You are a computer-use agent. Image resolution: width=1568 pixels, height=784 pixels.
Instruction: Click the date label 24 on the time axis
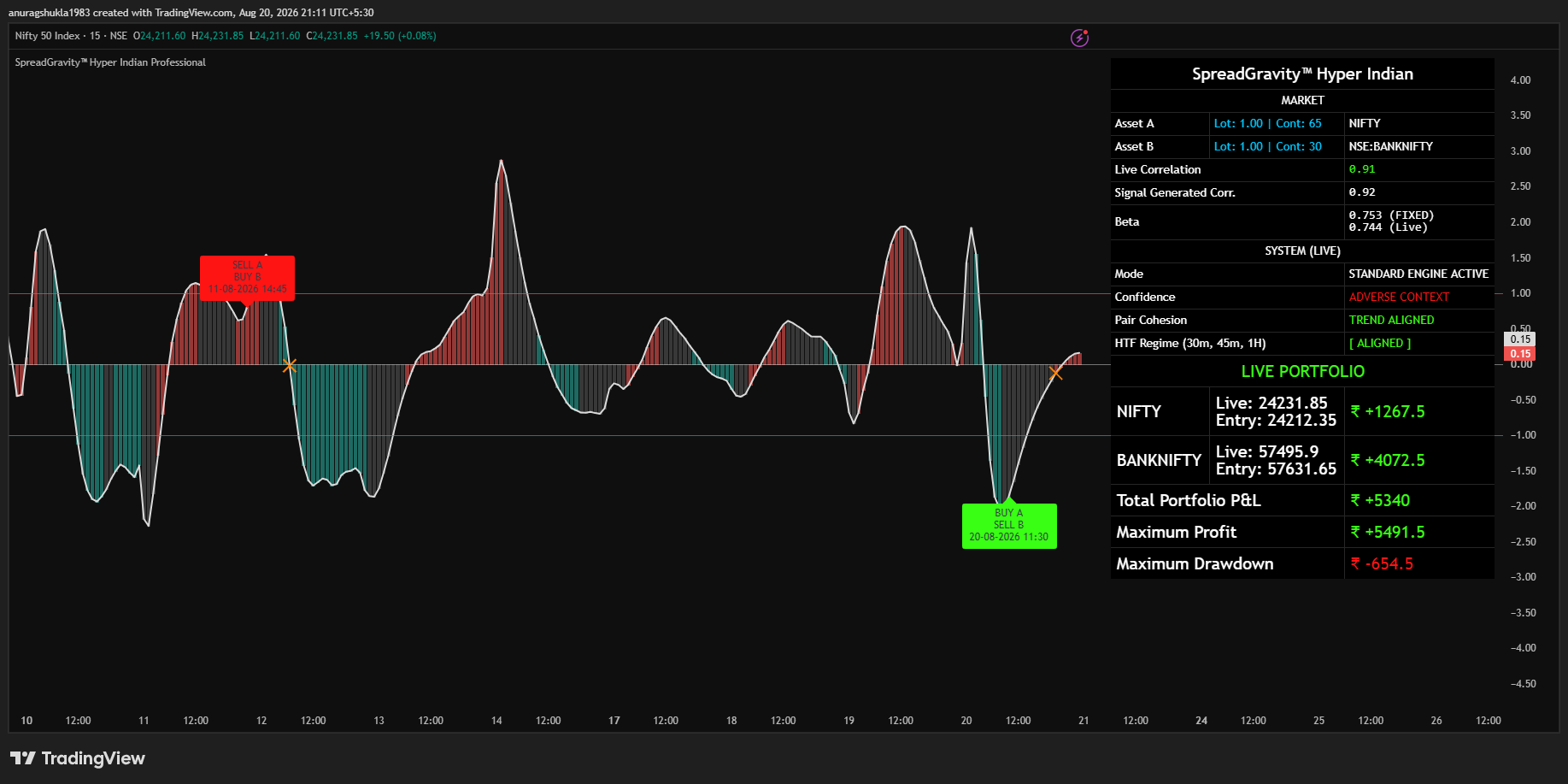tap(1201, 721)
